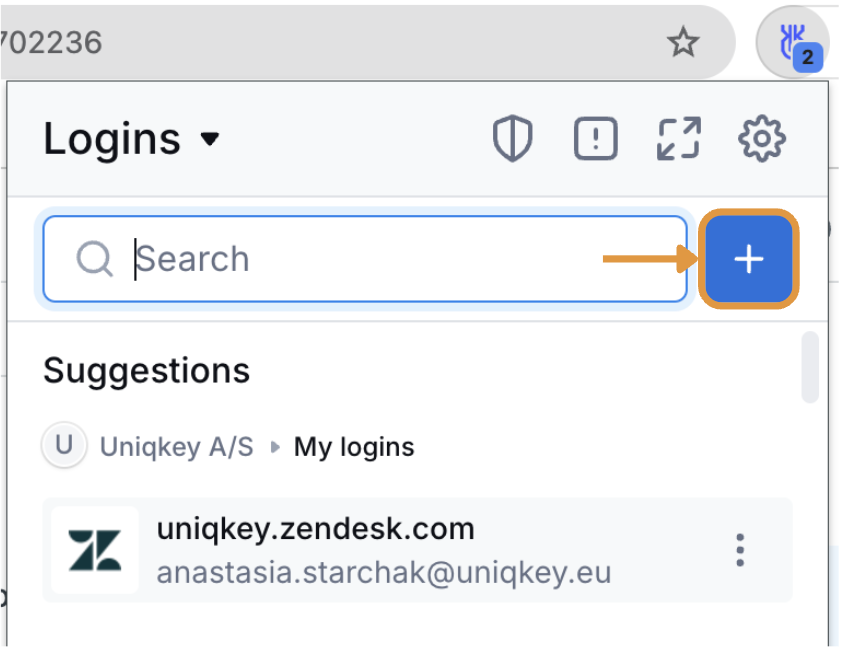Select the Uniqkey A/S organization
The image size is (846, 650).
(x=176, y=447)
